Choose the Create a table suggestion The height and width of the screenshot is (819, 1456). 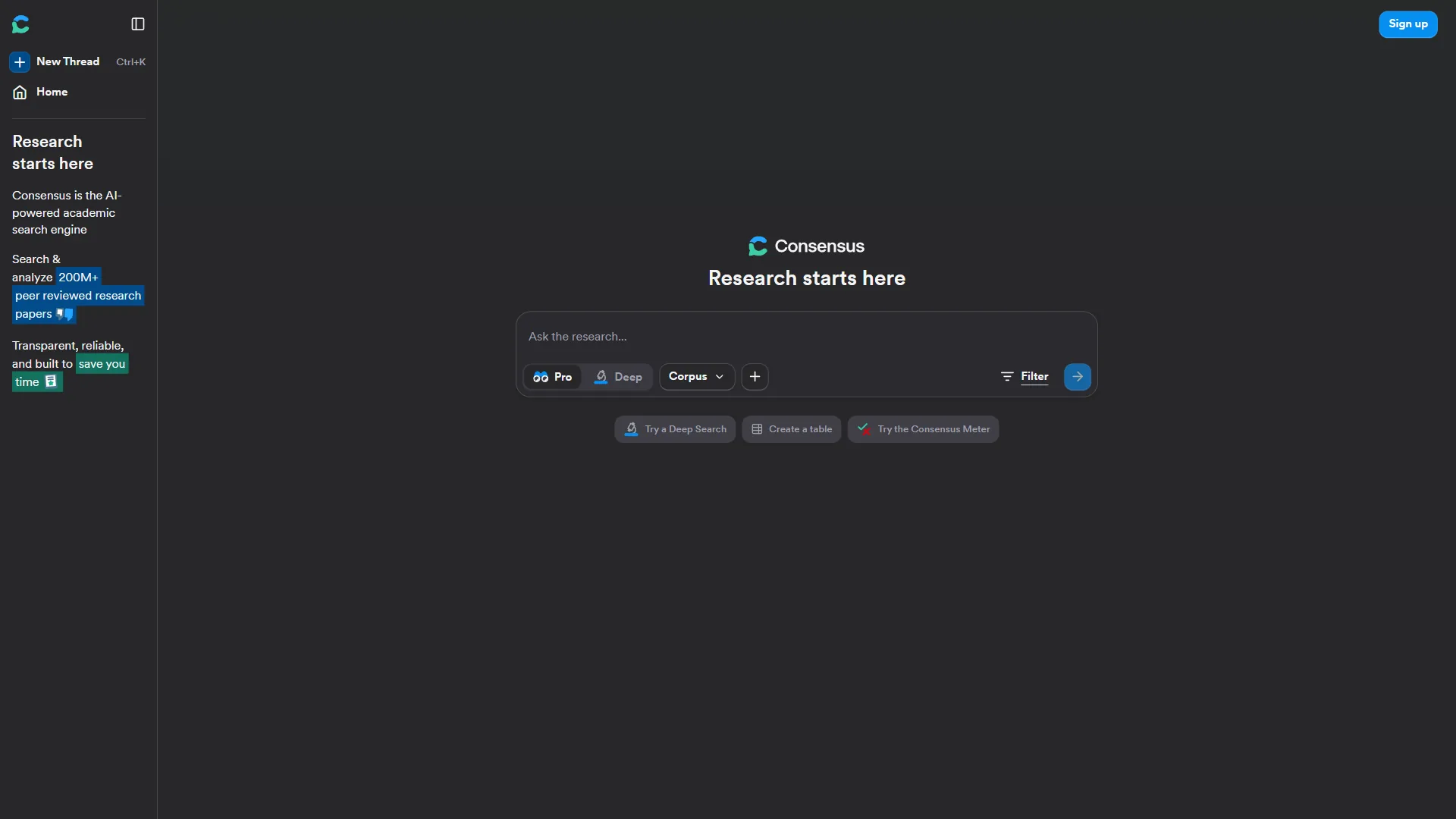(792, 429)
